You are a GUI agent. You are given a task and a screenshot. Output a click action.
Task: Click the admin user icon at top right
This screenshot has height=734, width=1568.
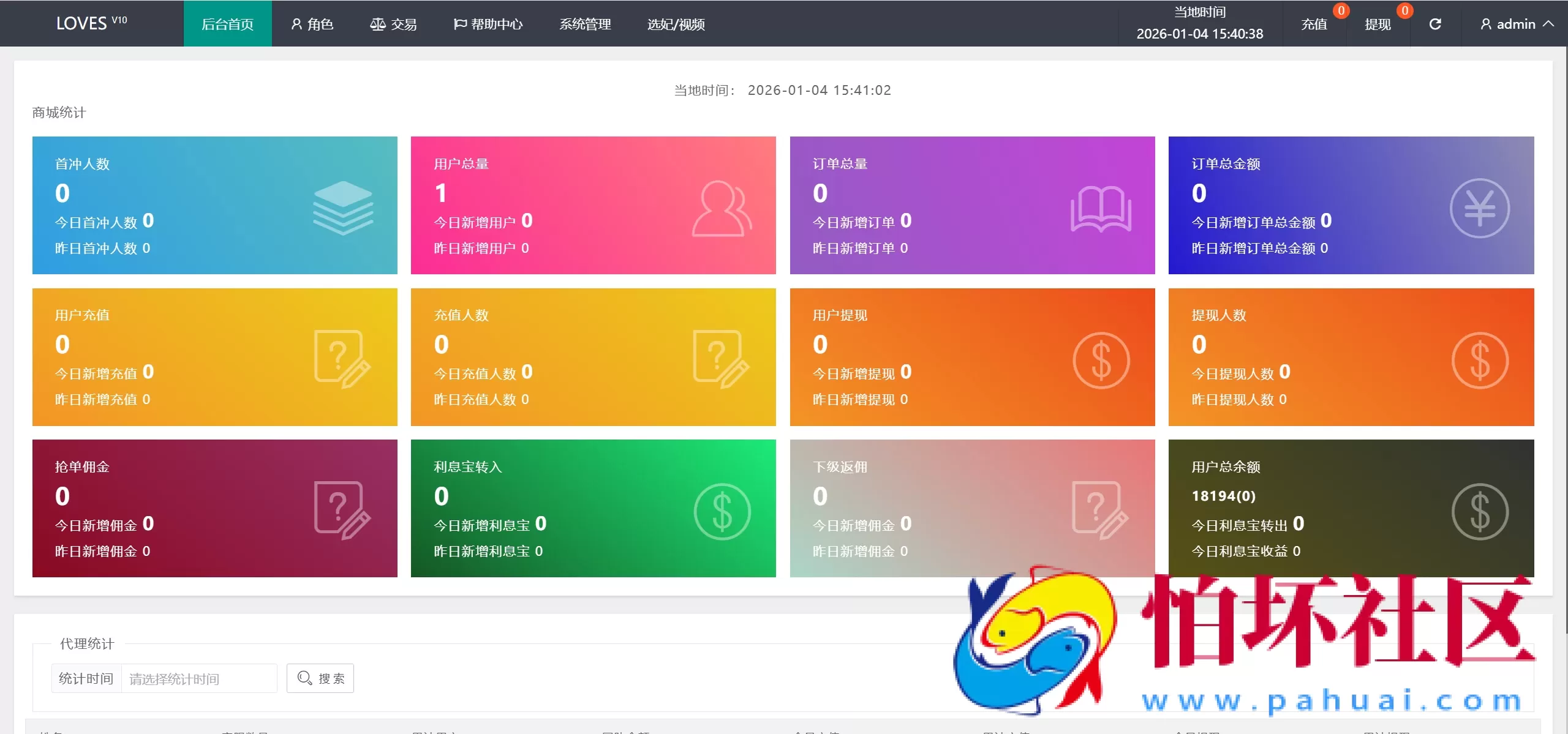1485,24
